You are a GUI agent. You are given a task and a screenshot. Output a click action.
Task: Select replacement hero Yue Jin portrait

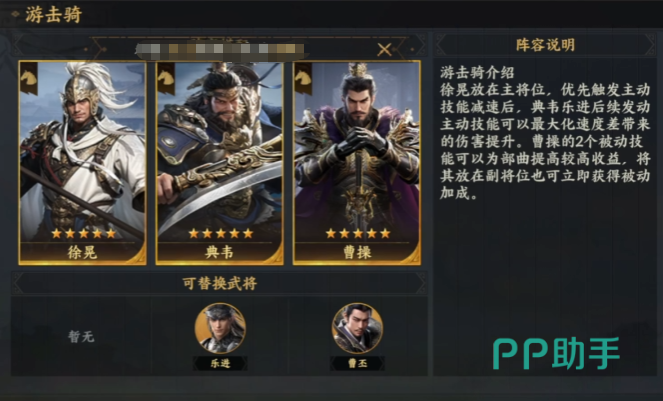click(220, 328)
